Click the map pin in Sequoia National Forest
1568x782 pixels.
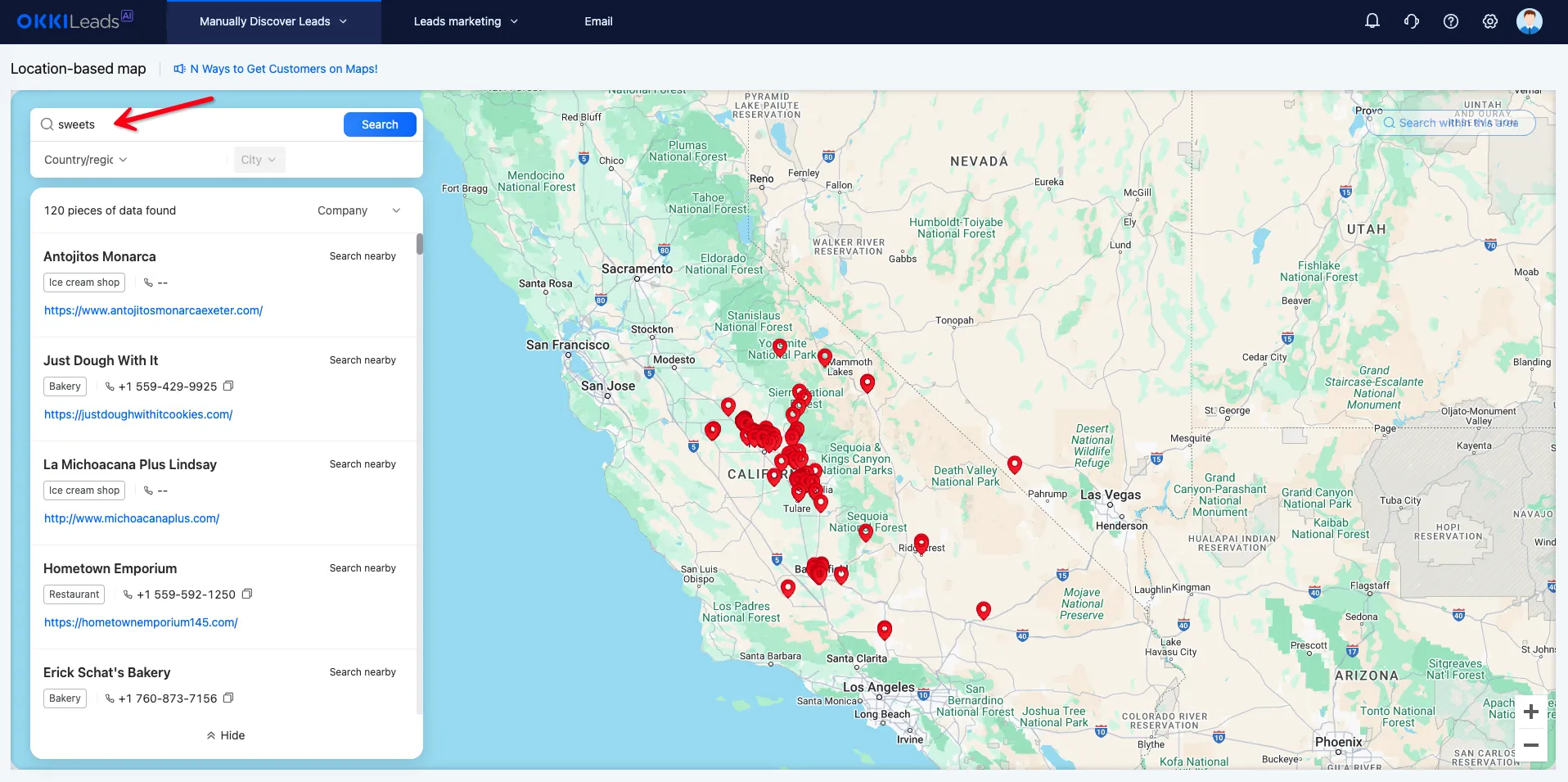[866, 532]
